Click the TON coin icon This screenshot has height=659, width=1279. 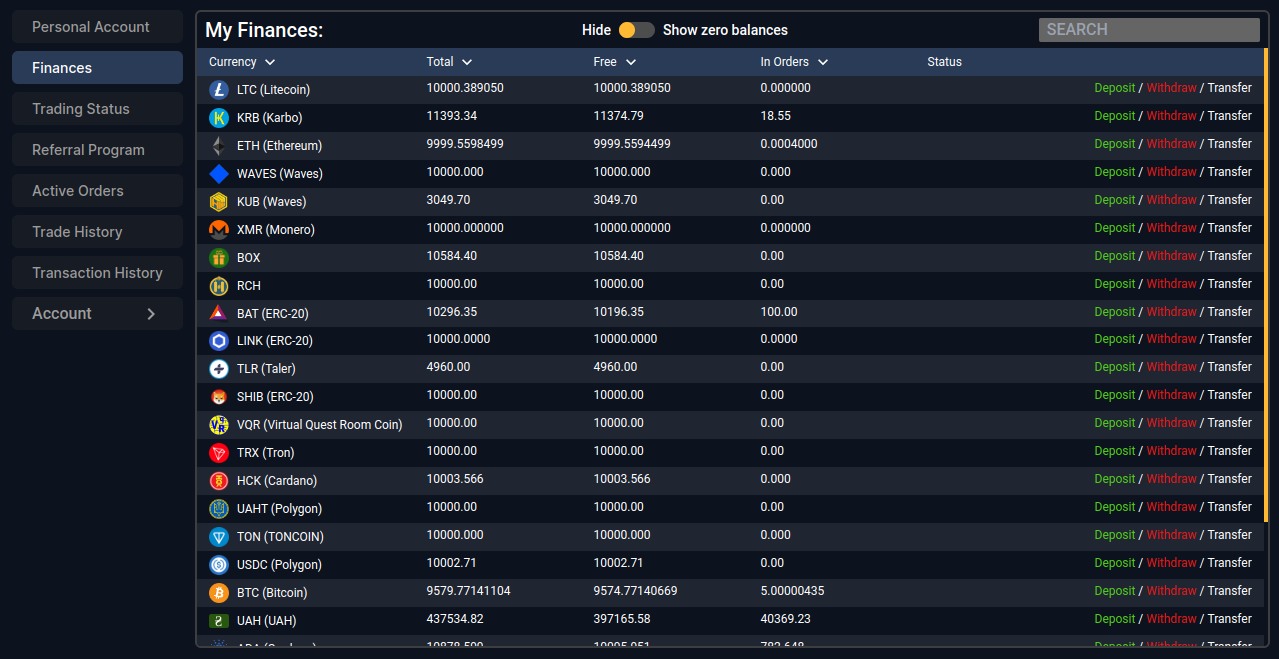coord(219,537)
